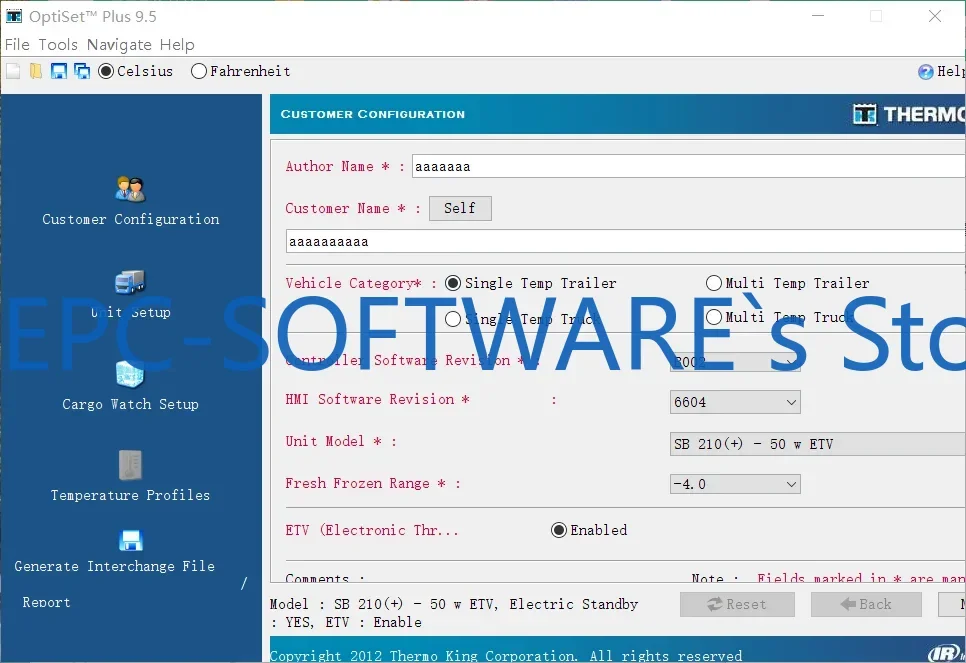Open the Unit Model combo box
The width and height of the screenshot is (966, 663).
818,444
